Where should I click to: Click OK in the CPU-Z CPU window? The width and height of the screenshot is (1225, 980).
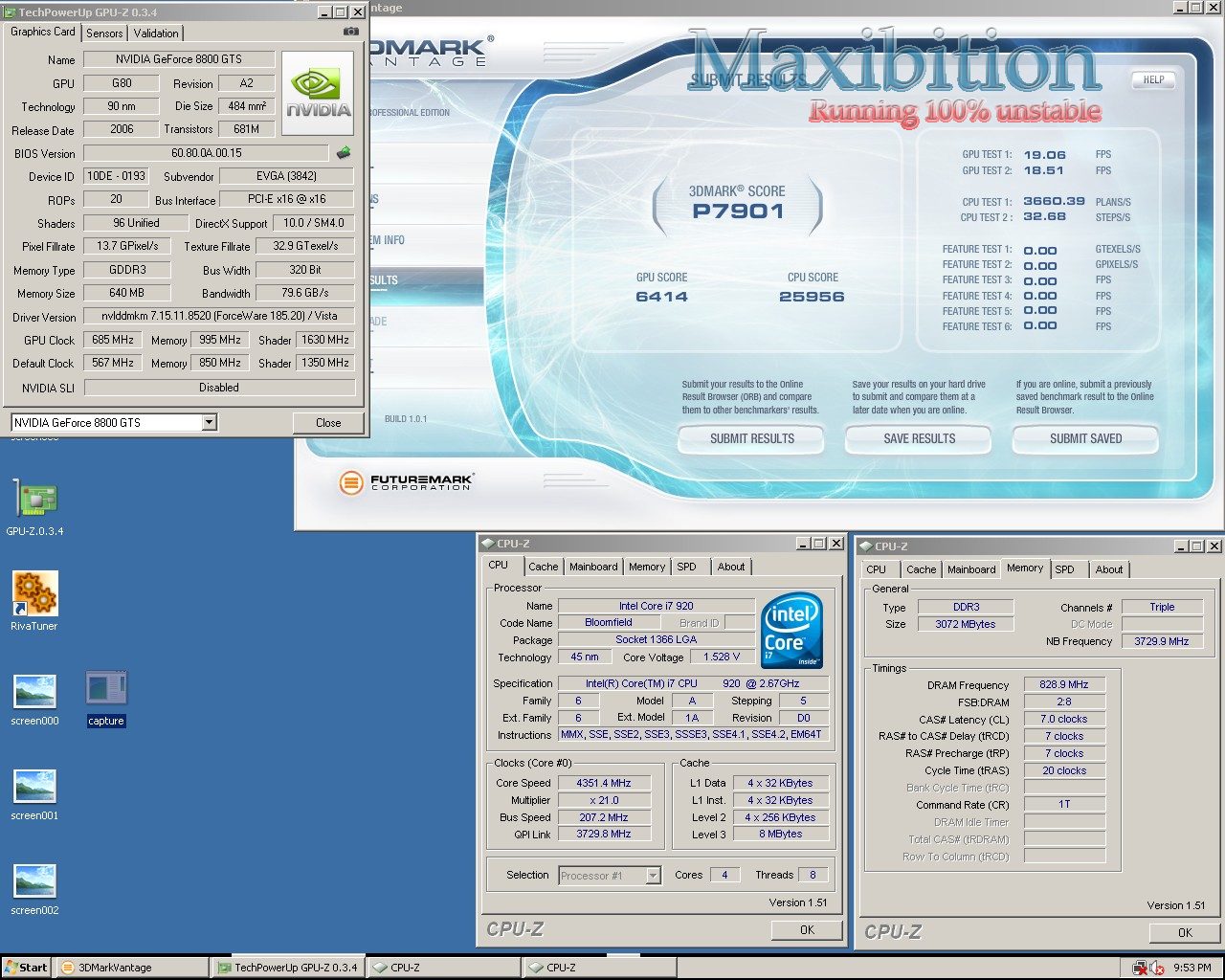pos(807,929)
